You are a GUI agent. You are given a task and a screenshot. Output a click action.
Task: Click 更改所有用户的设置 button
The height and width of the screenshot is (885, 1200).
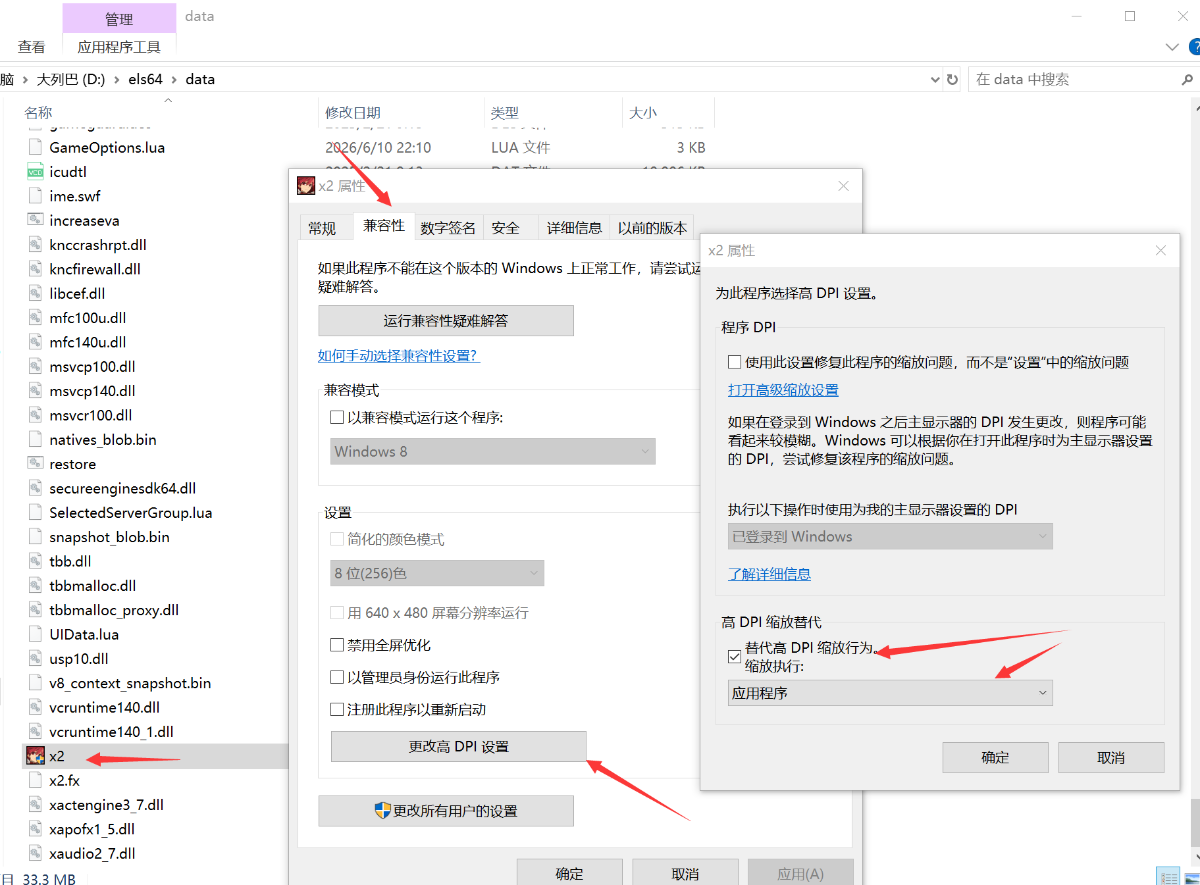click(446, 811)
